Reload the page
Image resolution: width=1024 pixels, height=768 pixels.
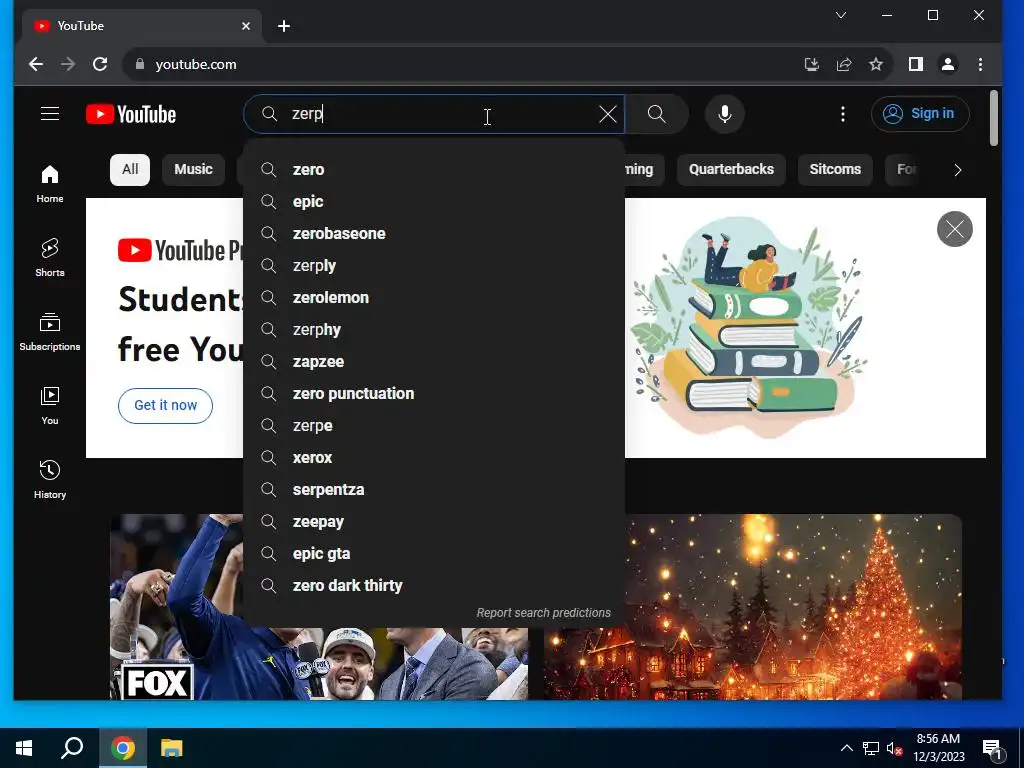coord(100,64)
